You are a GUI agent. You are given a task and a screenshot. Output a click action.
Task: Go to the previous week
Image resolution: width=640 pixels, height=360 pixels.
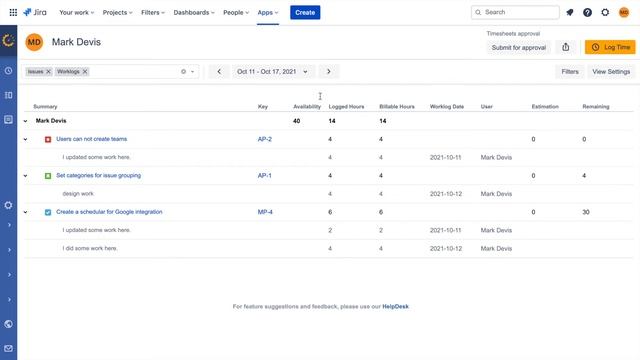[x=219, y=71]
